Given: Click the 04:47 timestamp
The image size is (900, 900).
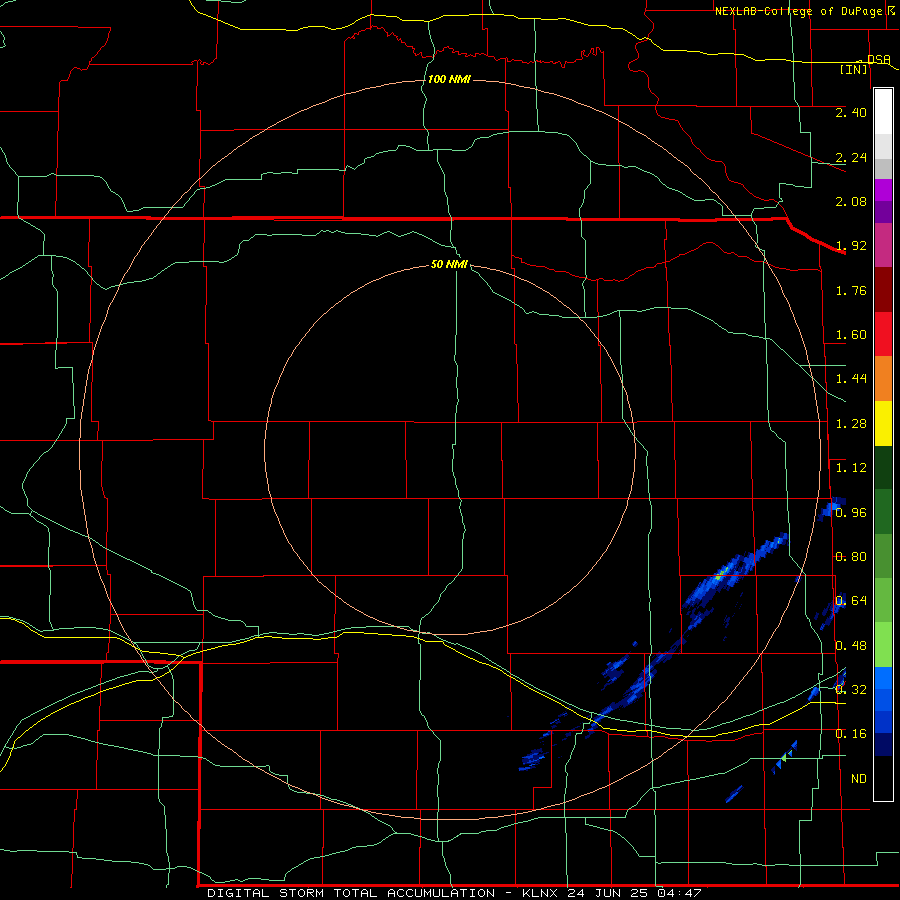Looking at the screenshot, I should pyautogui.click(x=679, y=893).
